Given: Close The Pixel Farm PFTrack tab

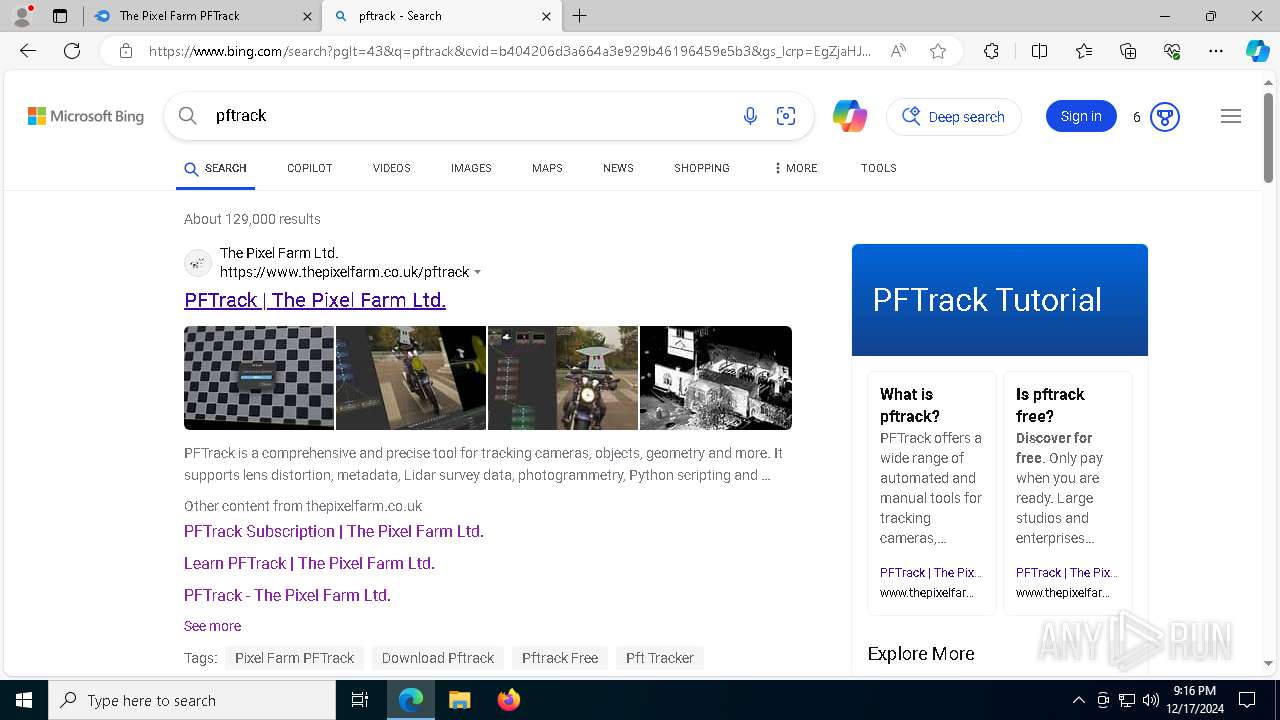Looking at the screenshot, I should click(x=307, y=16).
